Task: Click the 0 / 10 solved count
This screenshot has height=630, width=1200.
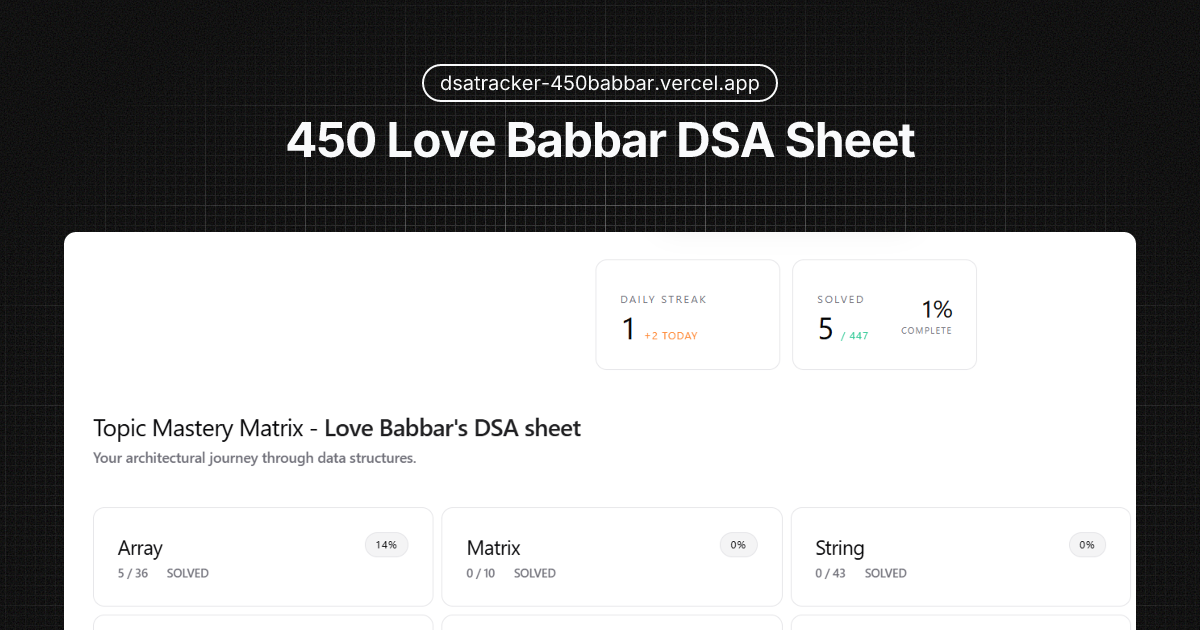Action: (481, 574)
